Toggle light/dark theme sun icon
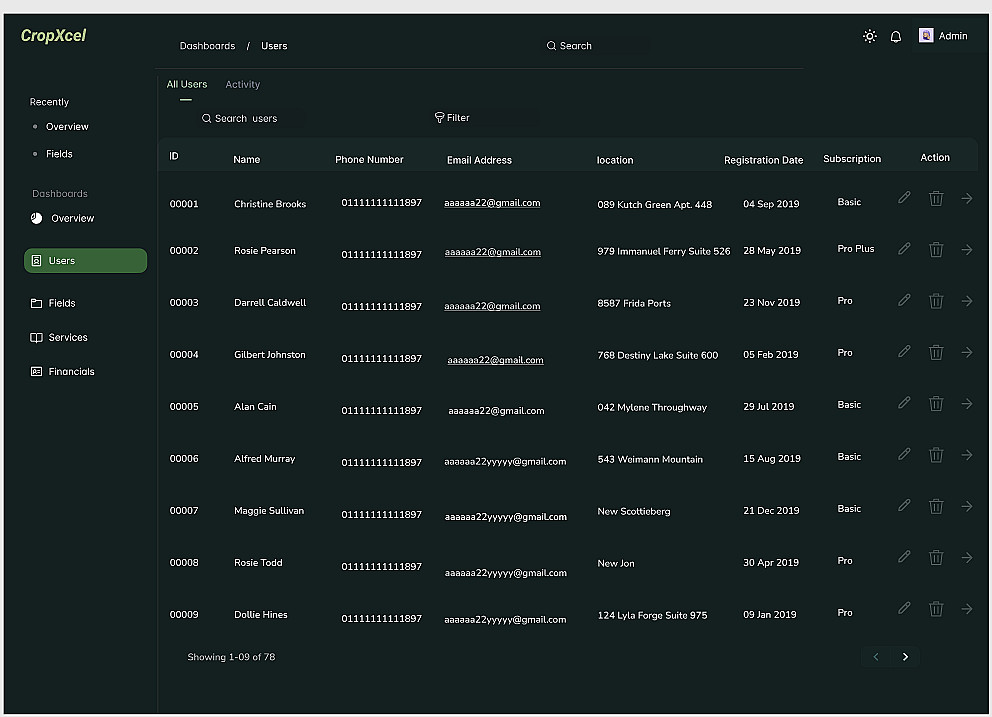The image size is (992, 717). point(870,36)
